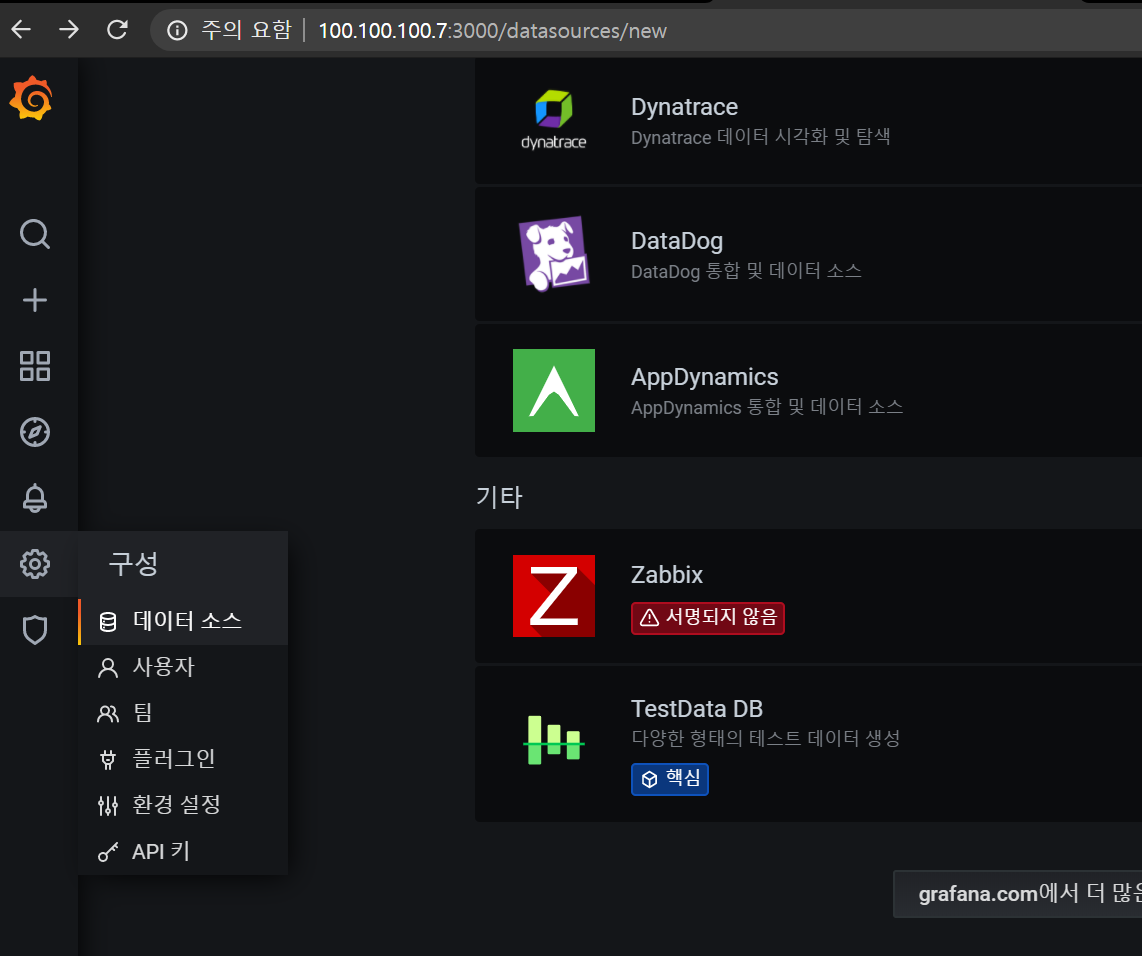The height and width of the screenshot is (956, 1142).
Task: Click the Grafana logo home icon
Action: (x=31, y=98)
